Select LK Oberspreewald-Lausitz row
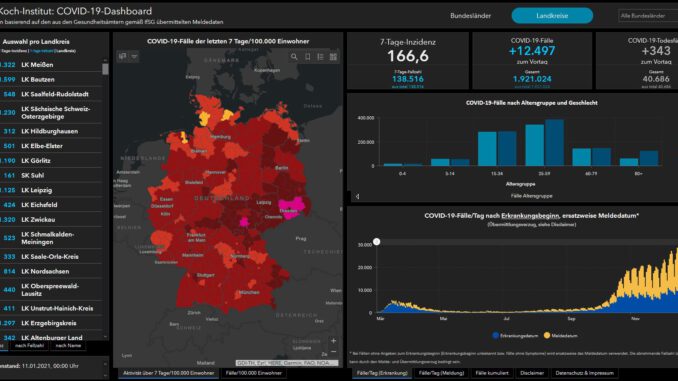Viewport: 678px width, 381px height. tap(51, 290)
